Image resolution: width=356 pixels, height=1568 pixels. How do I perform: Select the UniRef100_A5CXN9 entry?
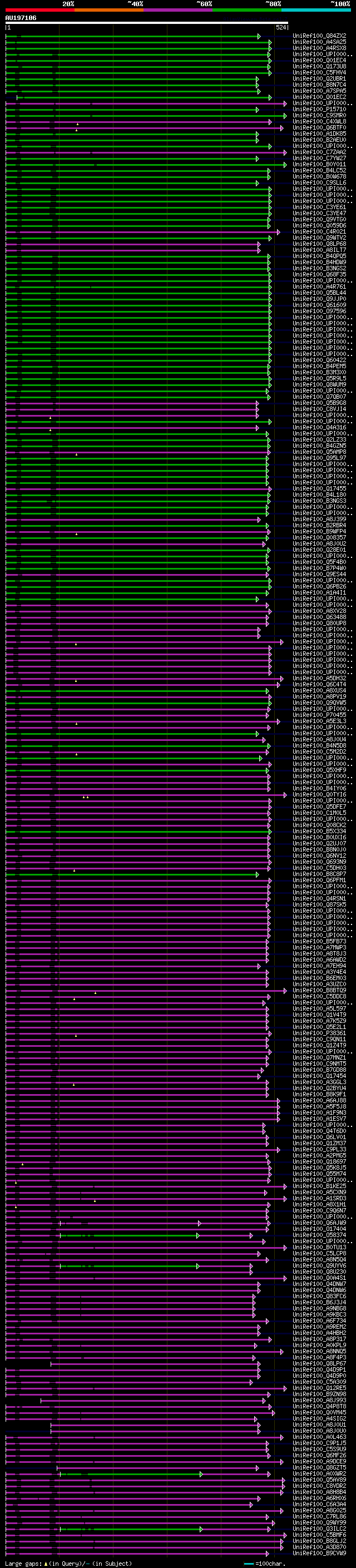pos(319,1193)
